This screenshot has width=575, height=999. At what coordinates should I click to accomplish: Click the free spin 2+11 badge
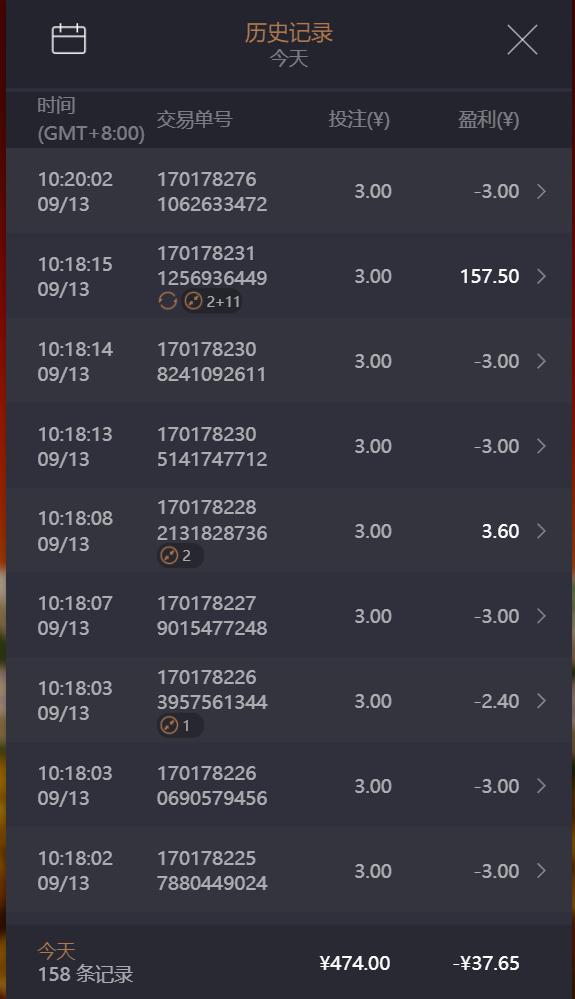213,301
